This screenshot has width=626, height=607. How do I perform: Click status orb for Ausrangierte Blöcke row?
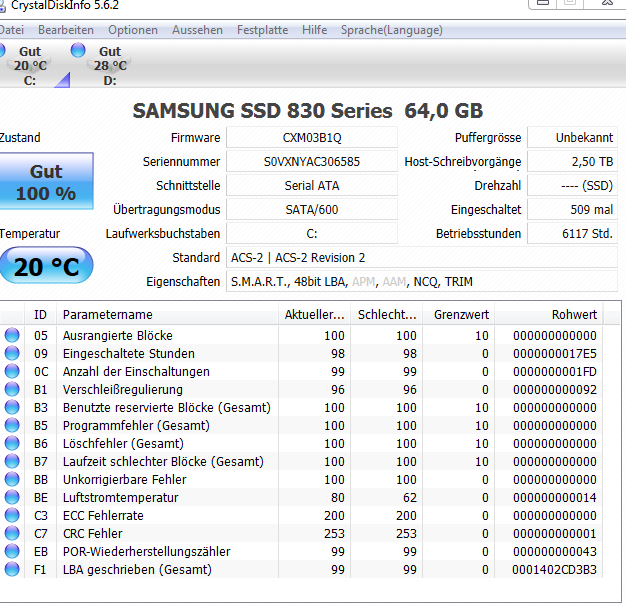click(12, 335)
